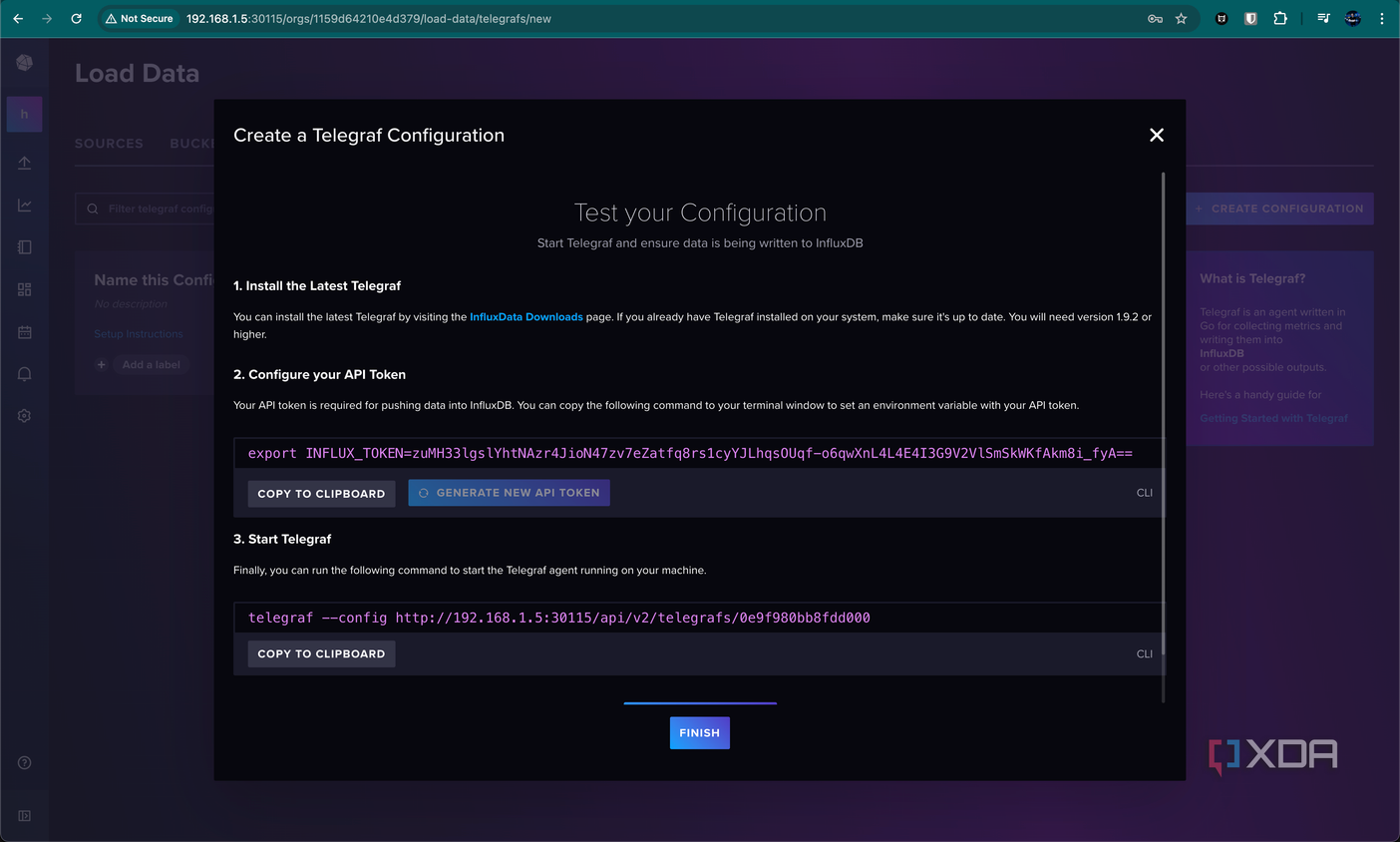Copy the API token command to clipboard
This screenshot has width=1400, height=842.
pos(321,494)
